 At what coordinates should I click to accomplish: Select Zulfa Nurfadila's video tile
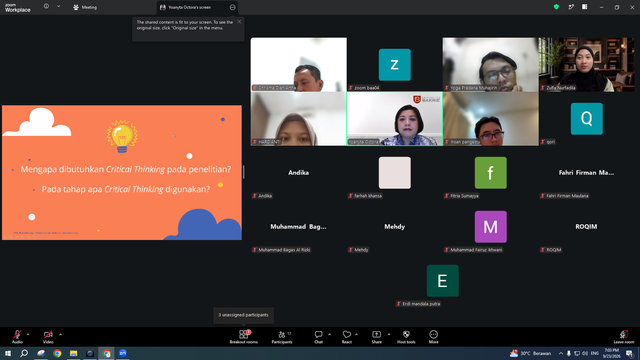click(587, 64)
